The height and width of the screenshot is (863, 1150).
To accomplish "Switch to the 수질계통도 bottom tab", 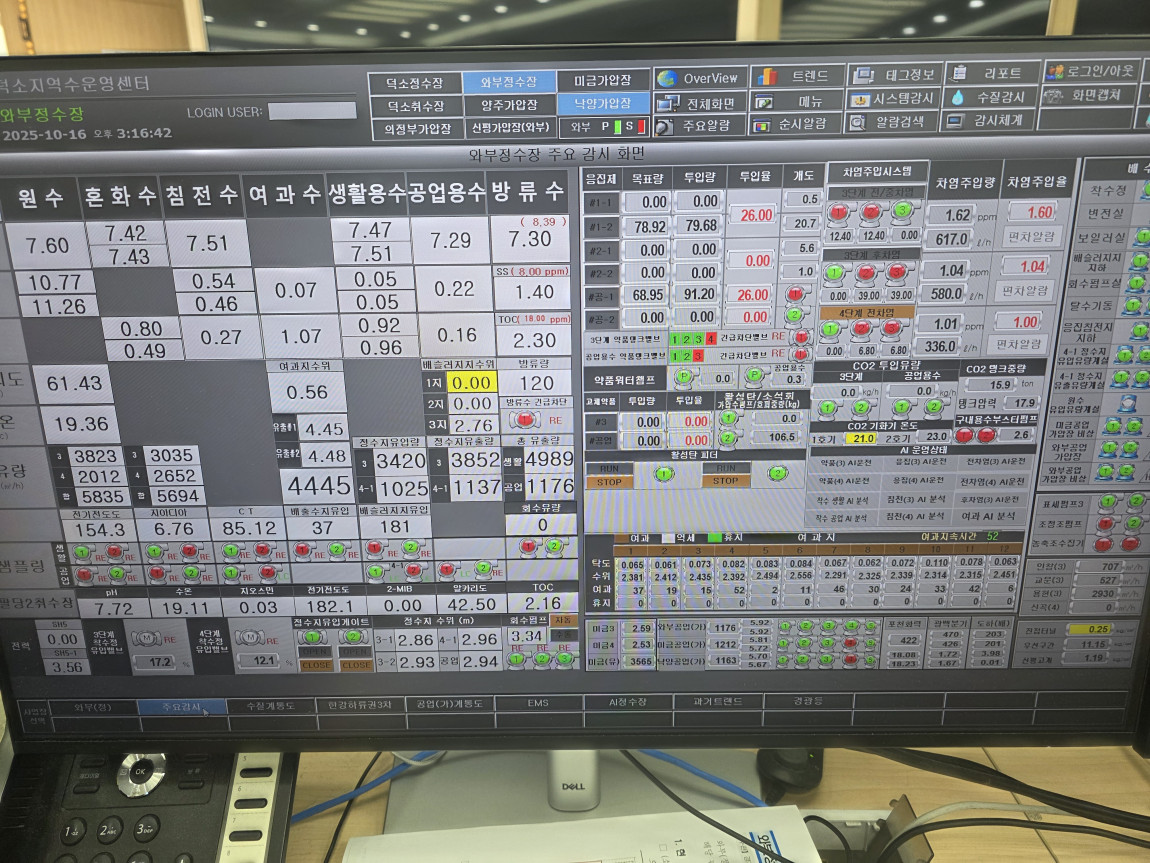I will 270,705.
